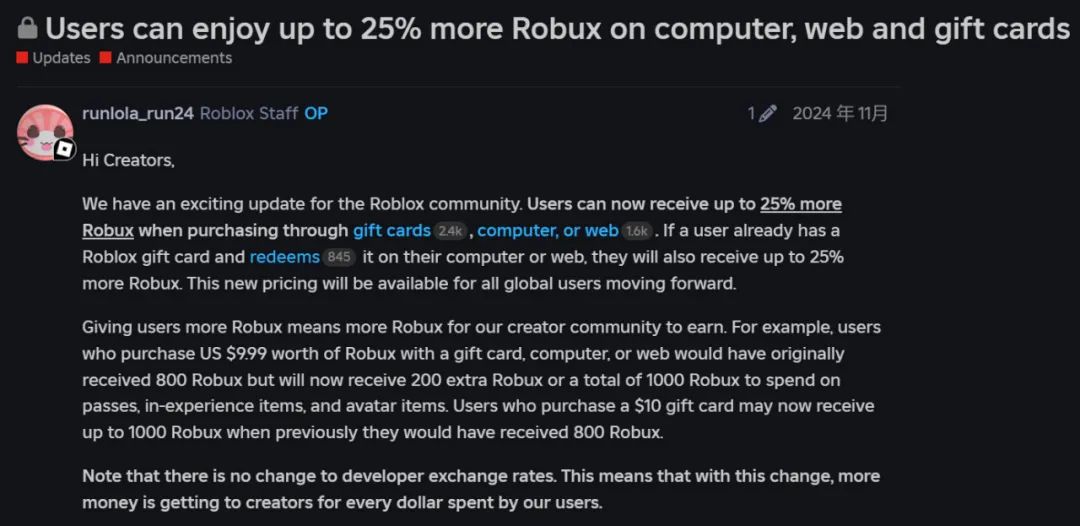Click the Roblox staff badge on avatar
This screenshot has width=1080, height=526.
coord(65,149)
